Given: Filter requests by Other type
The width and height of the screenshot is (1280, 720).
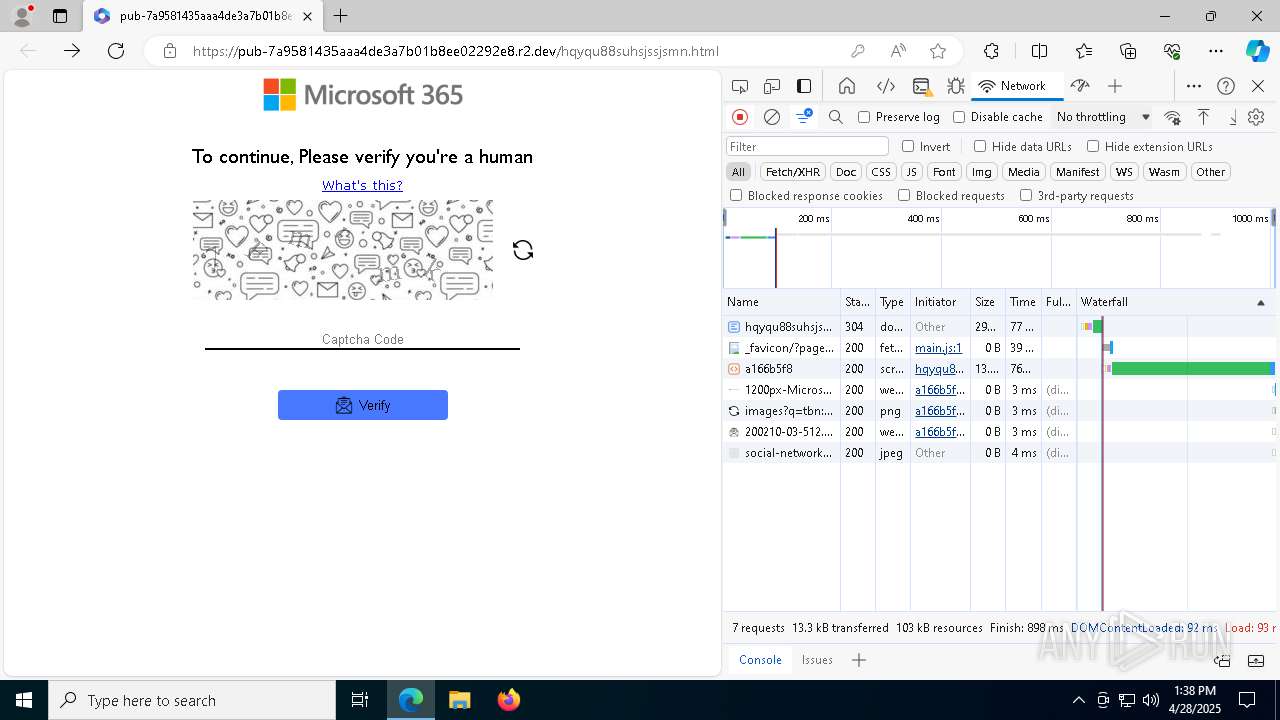Looking at the screenshot, I should click(1210, 172).
